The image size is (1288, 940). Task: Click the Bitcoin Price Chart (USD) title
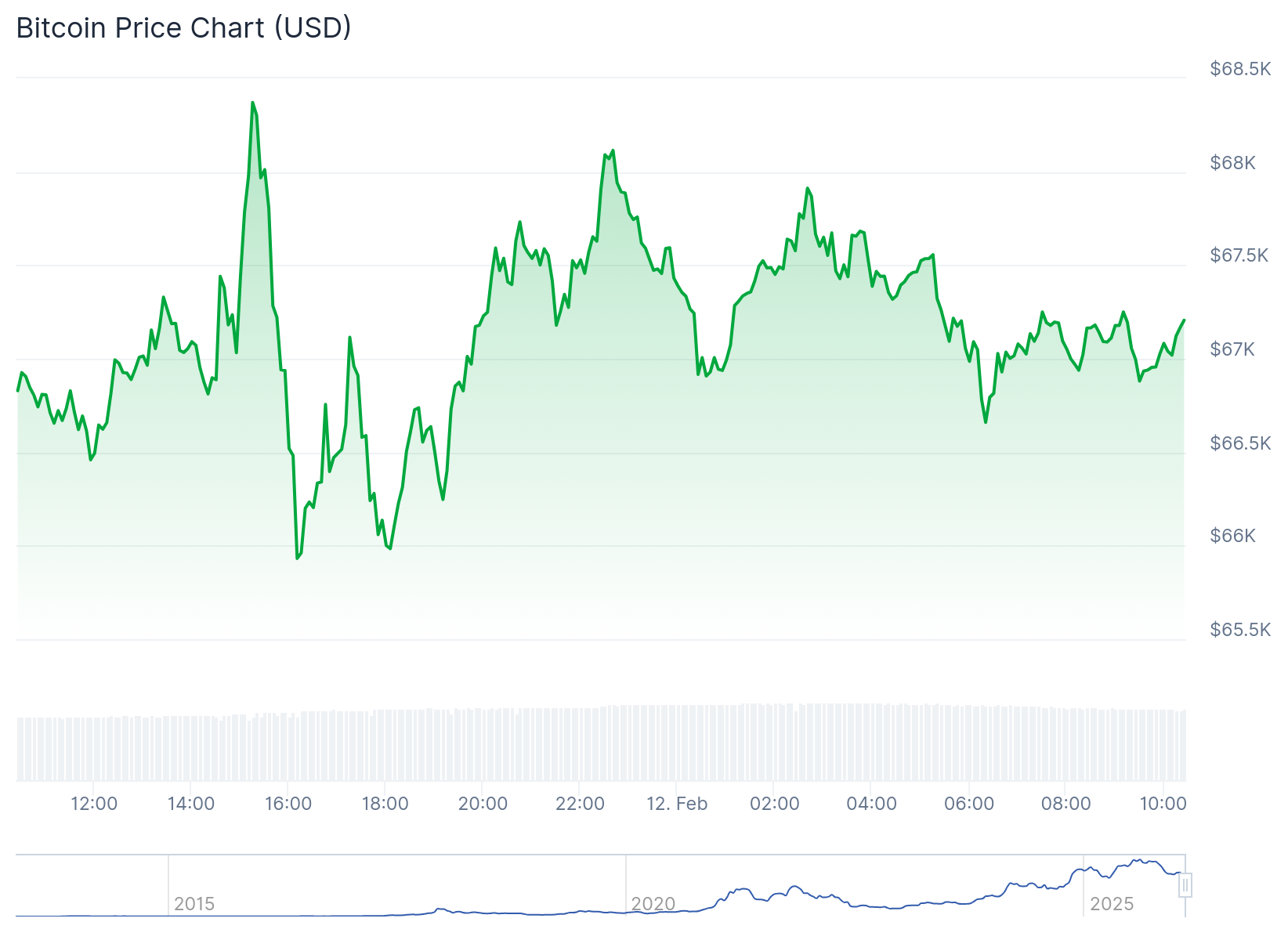coord(183,28)
